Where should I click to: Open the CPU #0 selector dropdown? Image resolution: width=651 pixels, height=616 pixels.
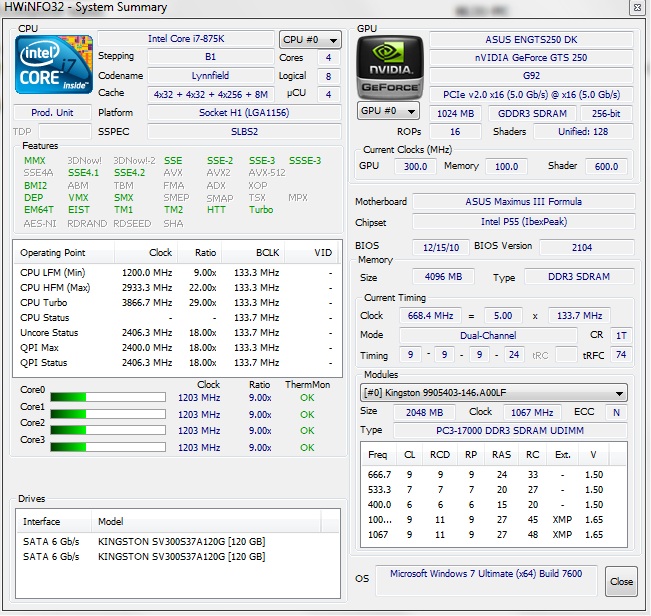[310, 40]
